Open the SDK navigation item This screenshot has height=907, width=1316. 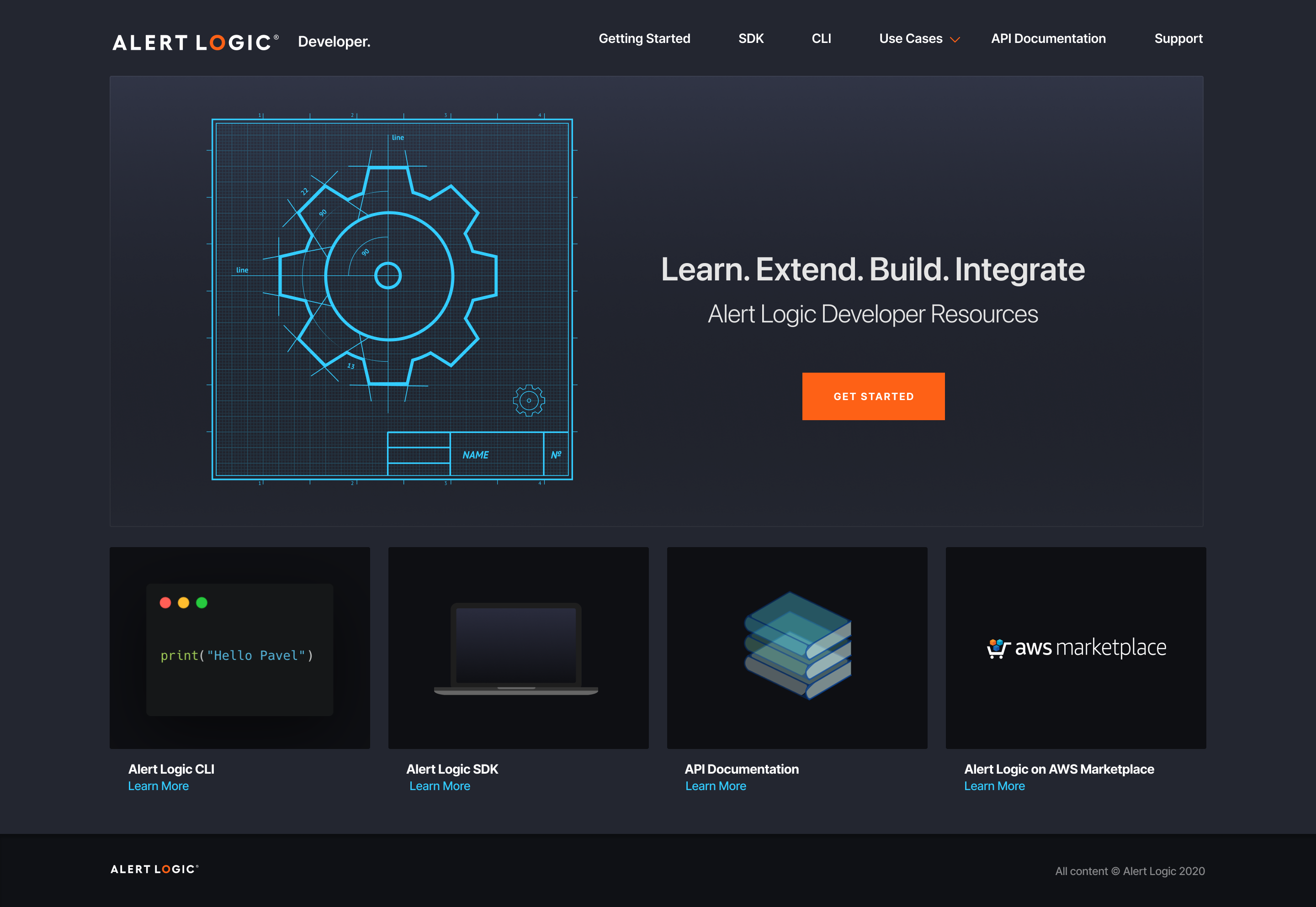click(750, 39)
